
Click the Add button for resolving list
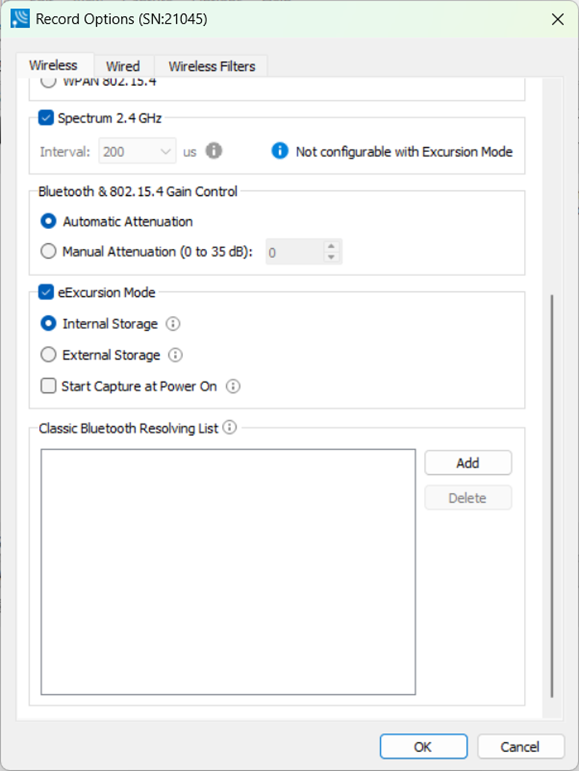pyautogui.click(x=468, y=463)
